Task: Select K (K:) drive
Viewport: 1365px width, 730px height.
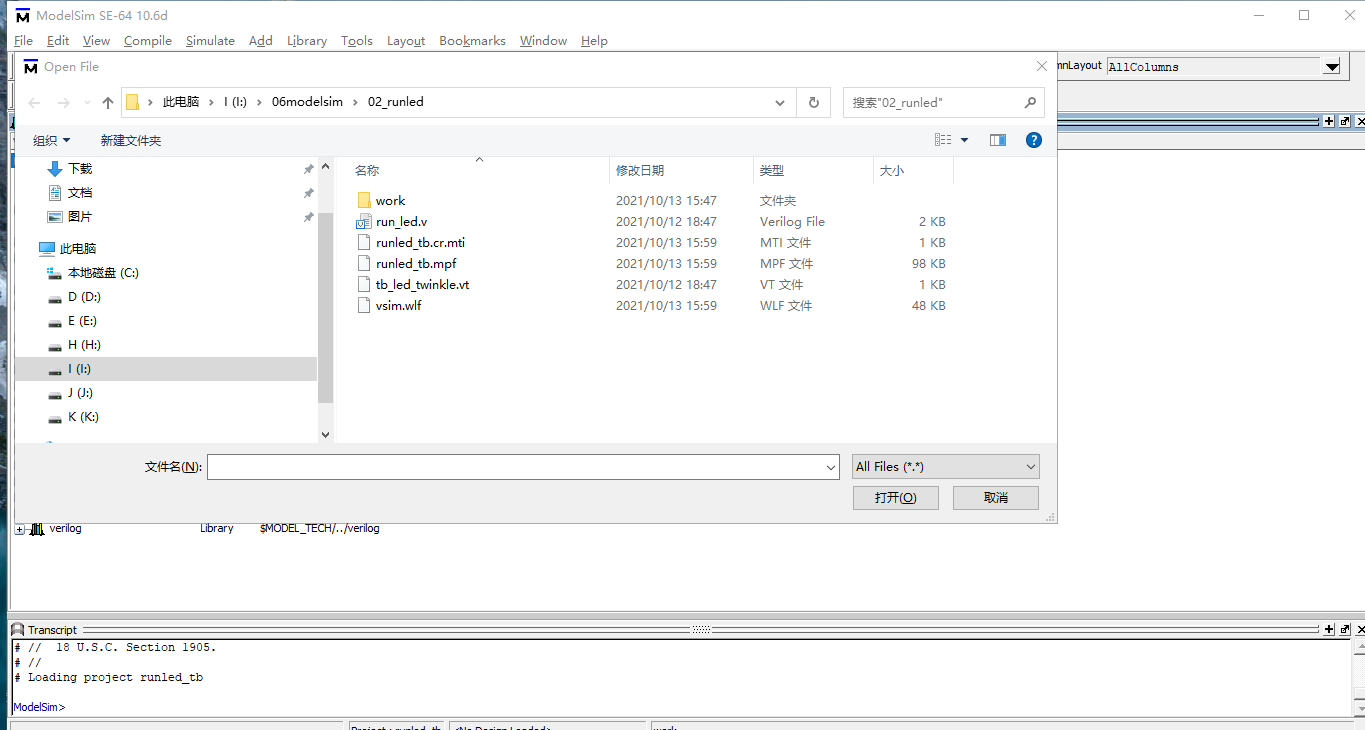Action: click(x=83, y=417)
